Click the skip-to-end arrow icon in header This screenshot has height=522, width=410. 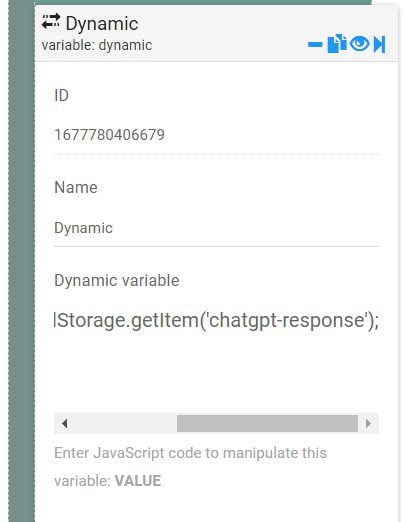[x=380, y=44]
